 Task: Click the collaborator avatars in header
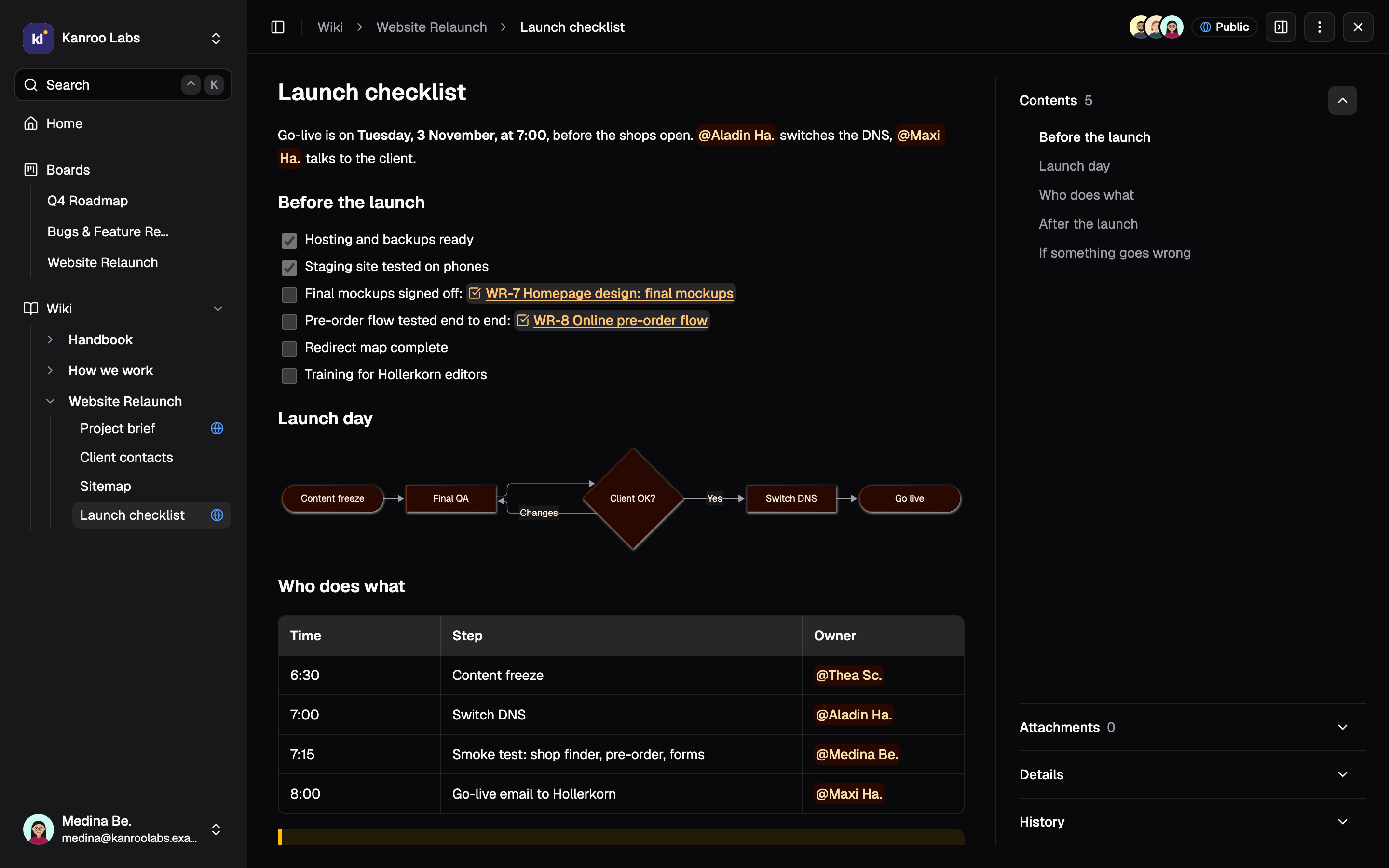(1156, 27)
